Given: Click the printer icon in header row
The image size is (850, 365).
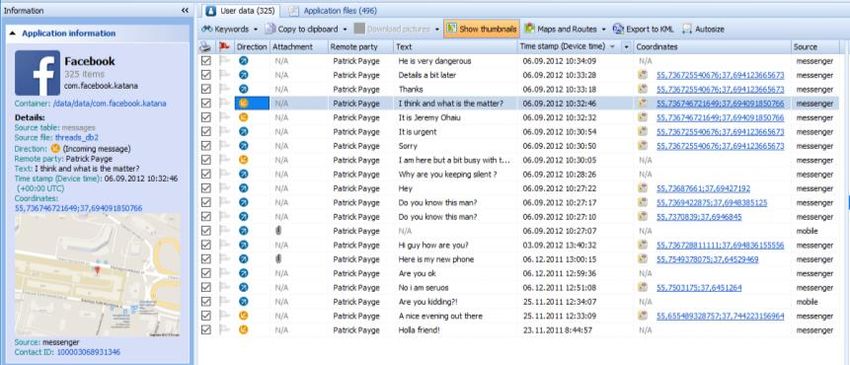Looking at the screenshot, I should (205, 47).
